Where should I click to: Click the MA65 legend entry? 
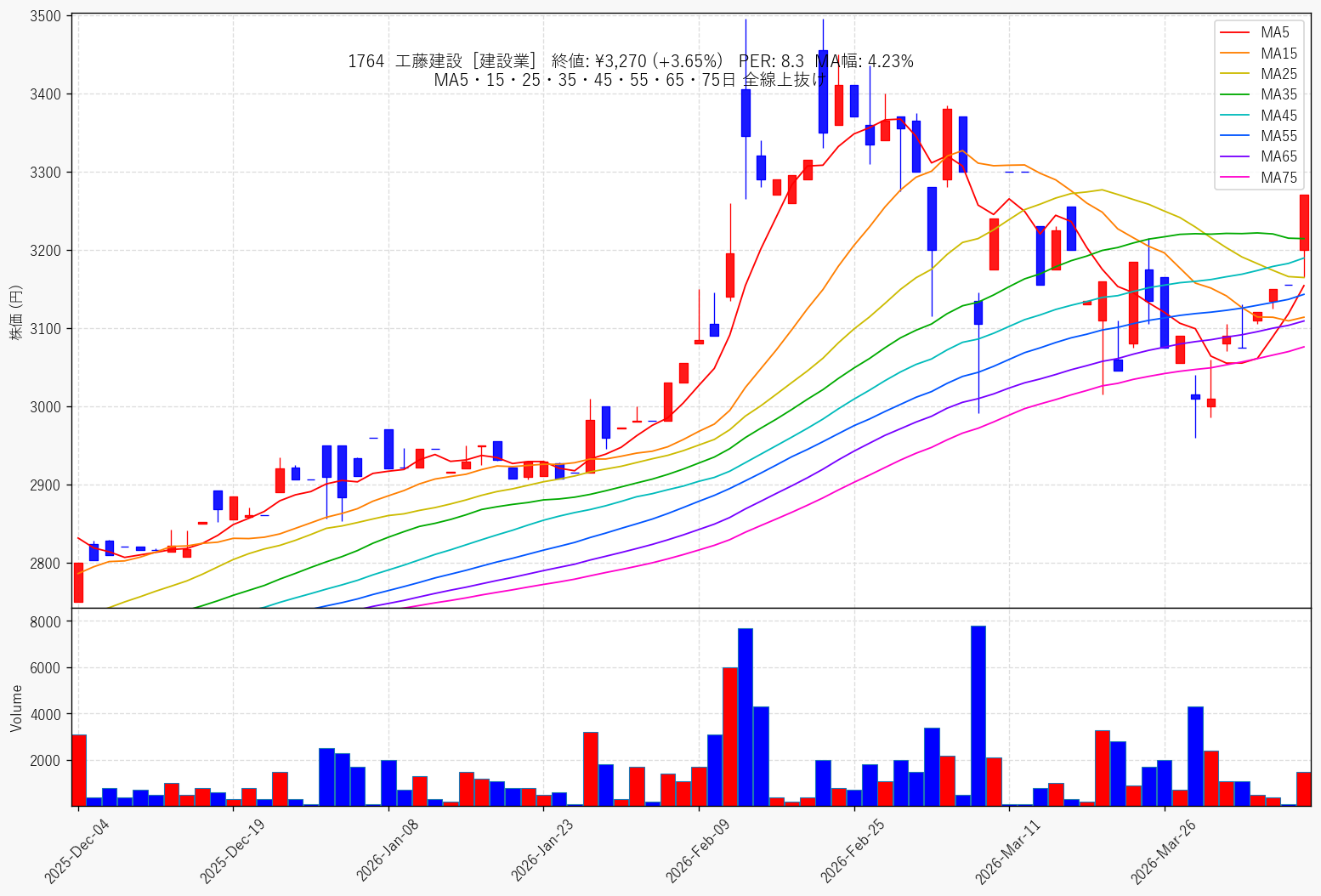pyautogui.click(x=1258, y=156)
